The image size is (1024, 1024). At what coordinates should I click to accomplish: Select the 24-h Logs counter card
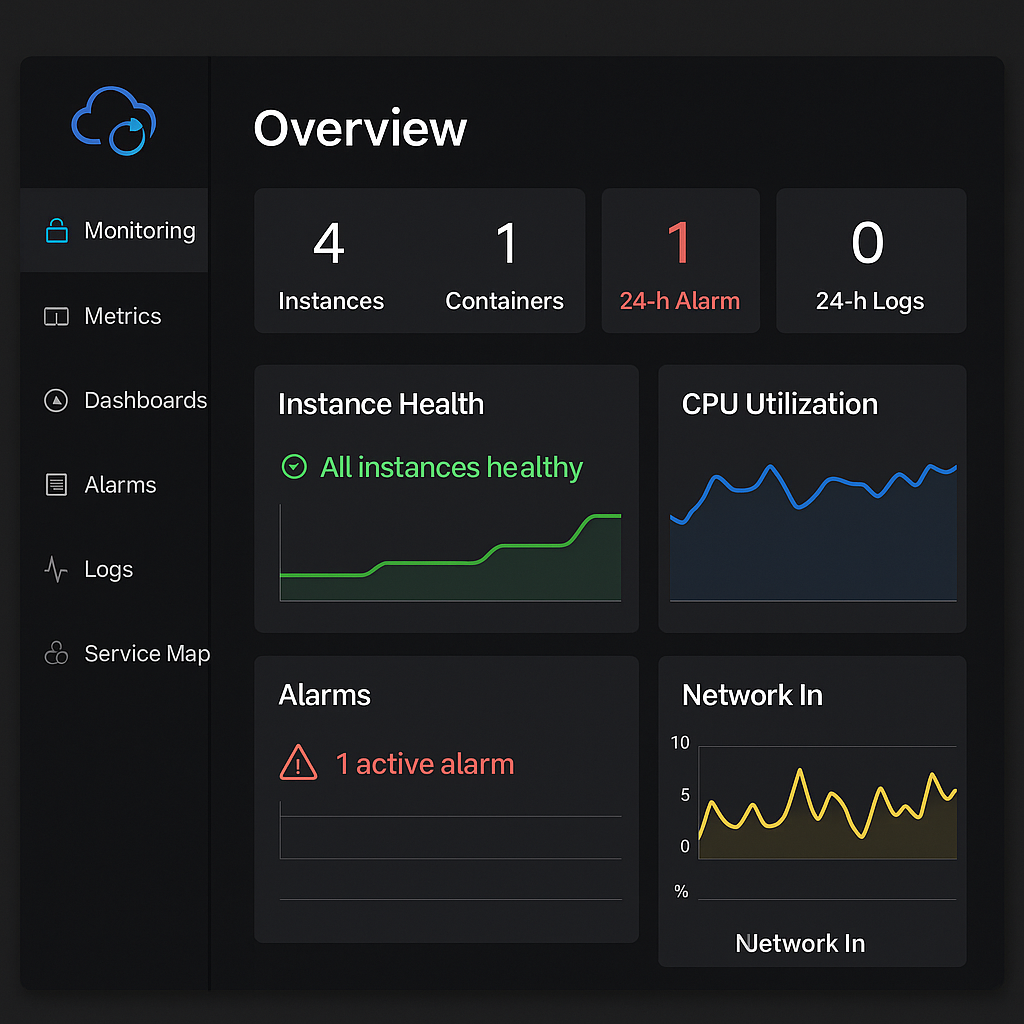point(870,261)
